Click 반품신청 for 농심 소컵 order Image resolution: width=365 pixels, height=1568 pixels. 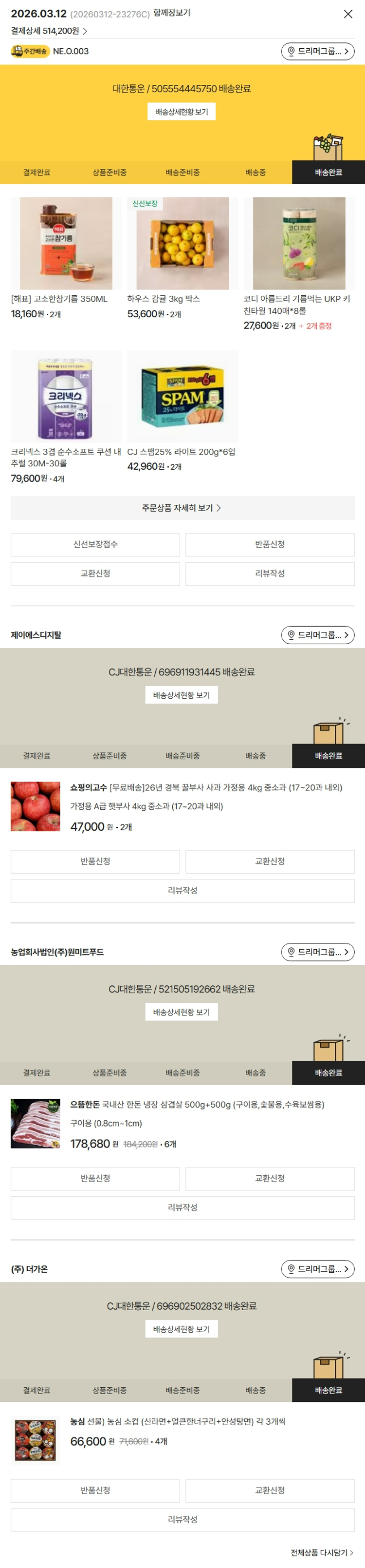pyautogui.click(x=95, y=1490)
